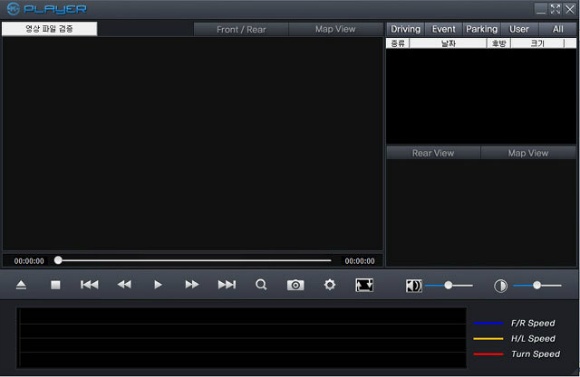
Task: Switch to the Front / Rear tab
Action: click(241, 29)
